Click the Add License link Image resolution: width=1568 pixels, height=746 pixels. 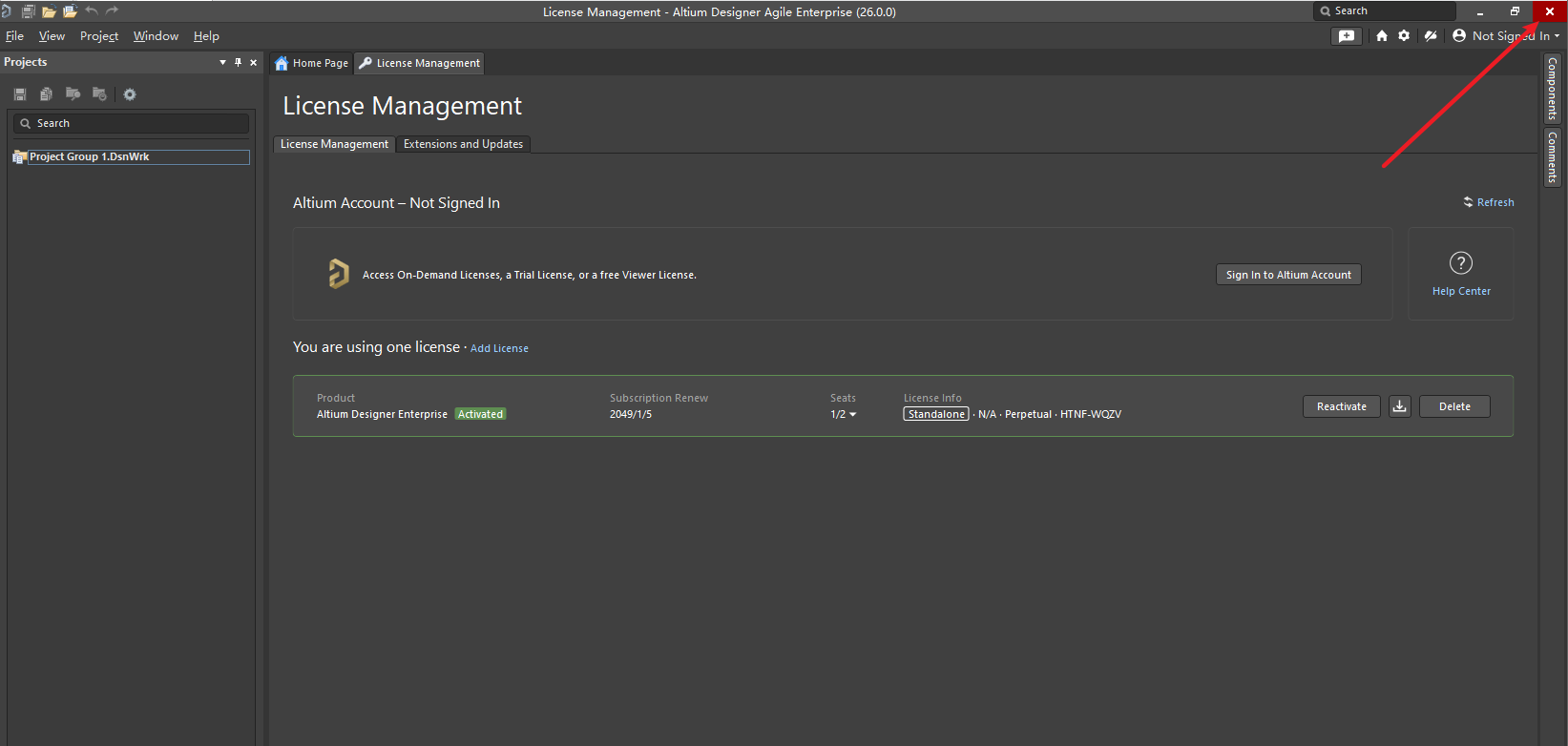(499, 349)
